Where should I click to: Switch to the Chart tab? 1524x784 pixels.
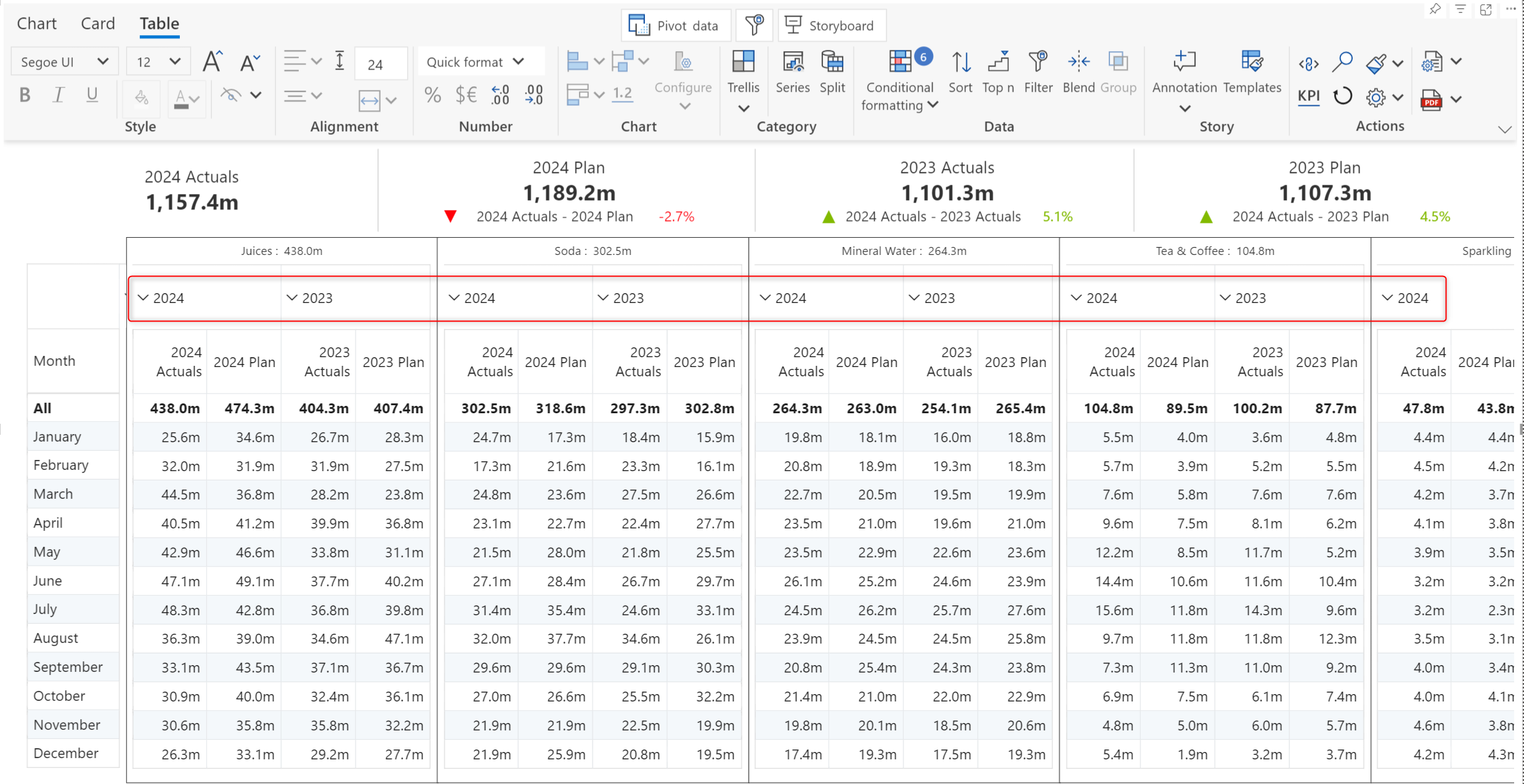(x=36, y=23)
